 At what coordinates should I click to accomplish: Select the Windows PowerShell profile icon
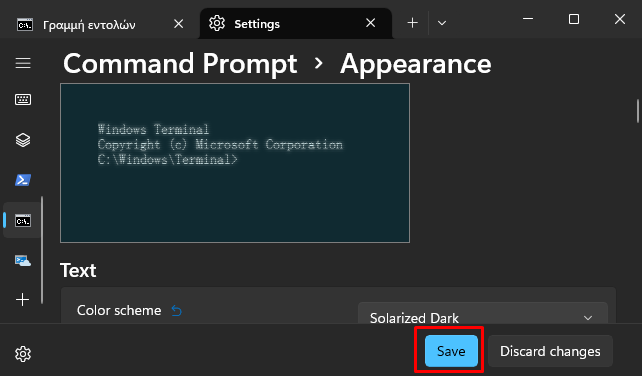[x=23, y=180]
